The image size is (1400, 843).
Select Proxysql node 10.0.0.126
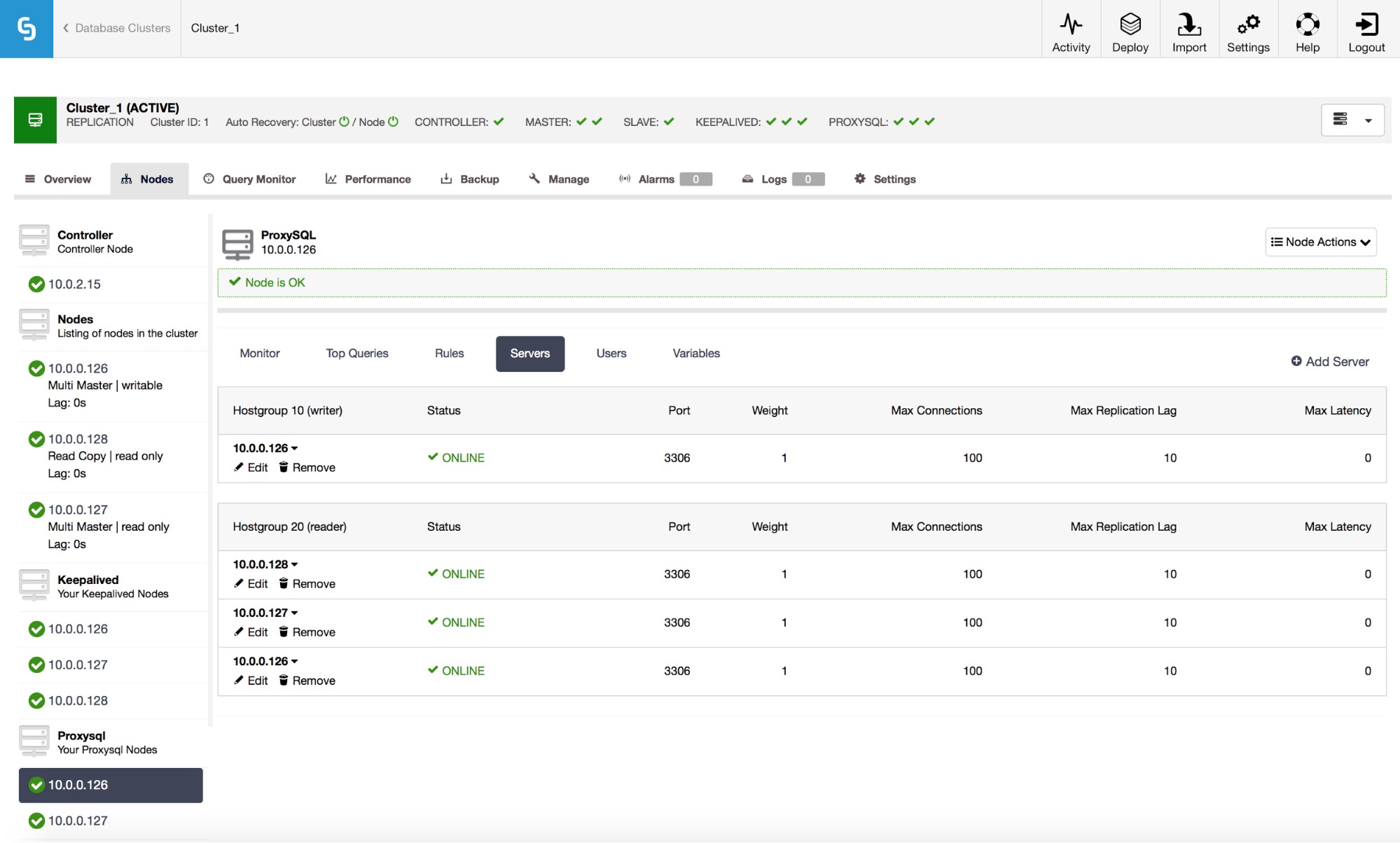point(111,785)
